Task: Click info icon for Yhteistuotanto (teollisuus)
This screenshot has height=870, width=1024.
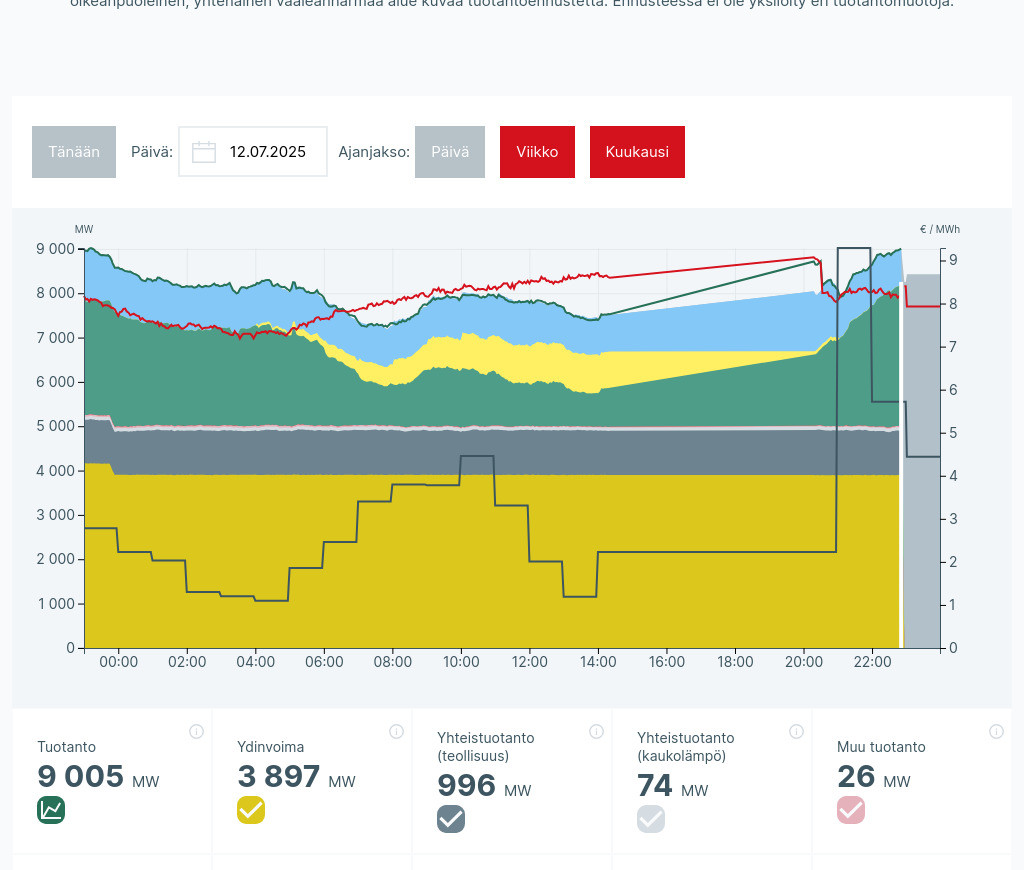Action: coord(596,731)
